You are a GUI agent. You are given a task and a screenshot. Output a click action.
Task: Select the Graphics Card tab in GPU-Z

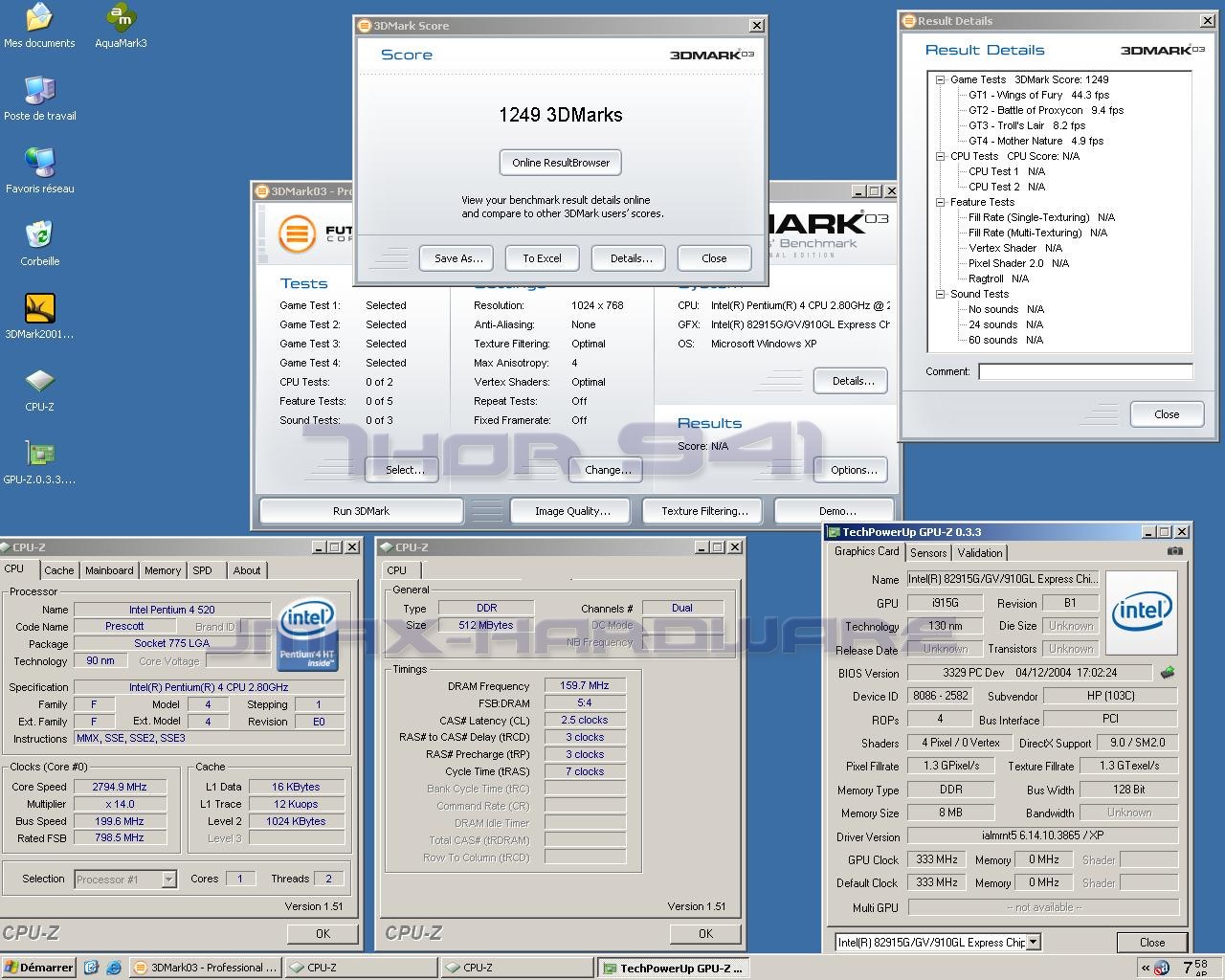pos(867,551)
